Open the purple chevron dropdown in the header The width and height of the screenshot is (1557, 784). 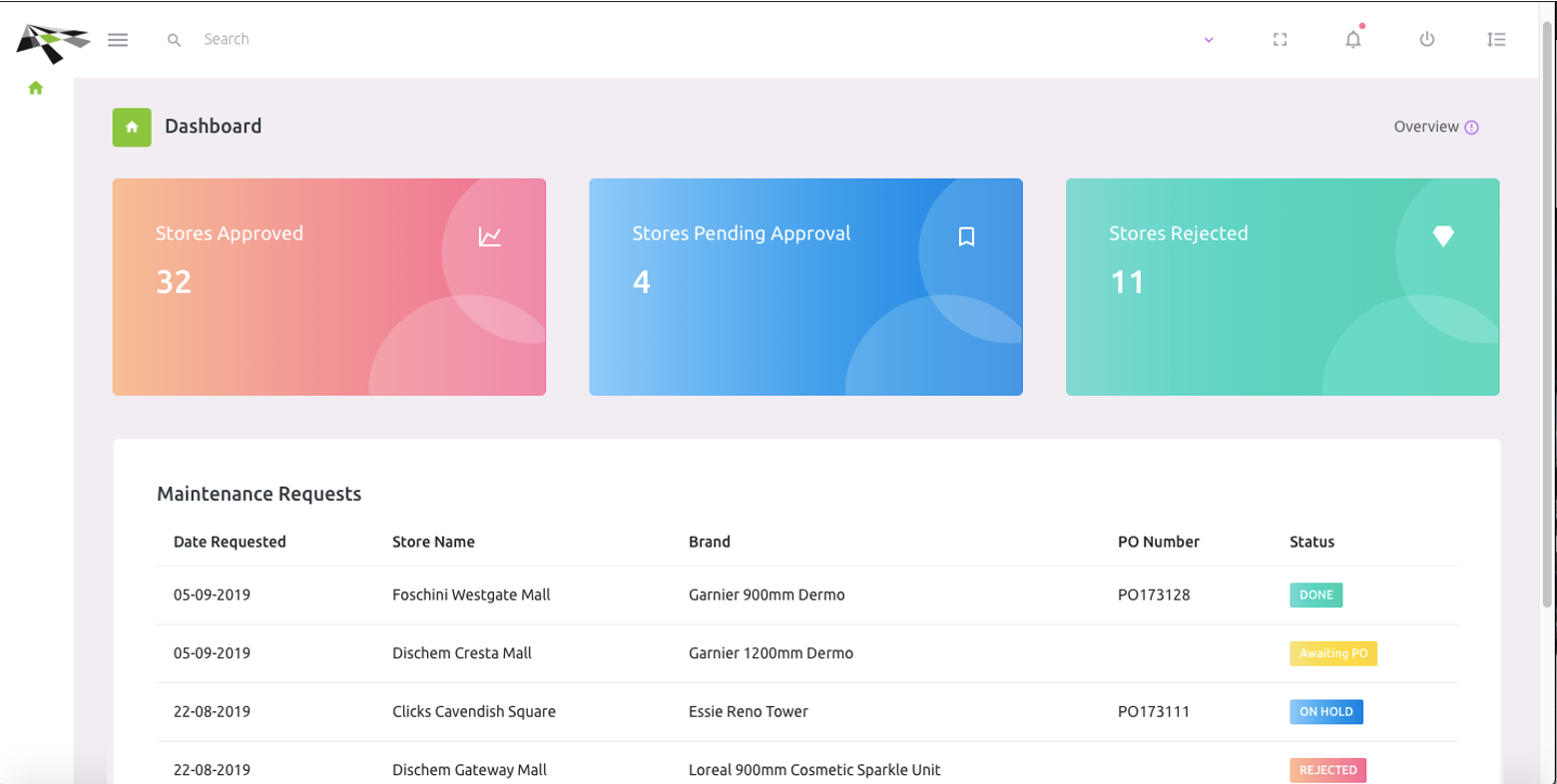pos(1209,40)
